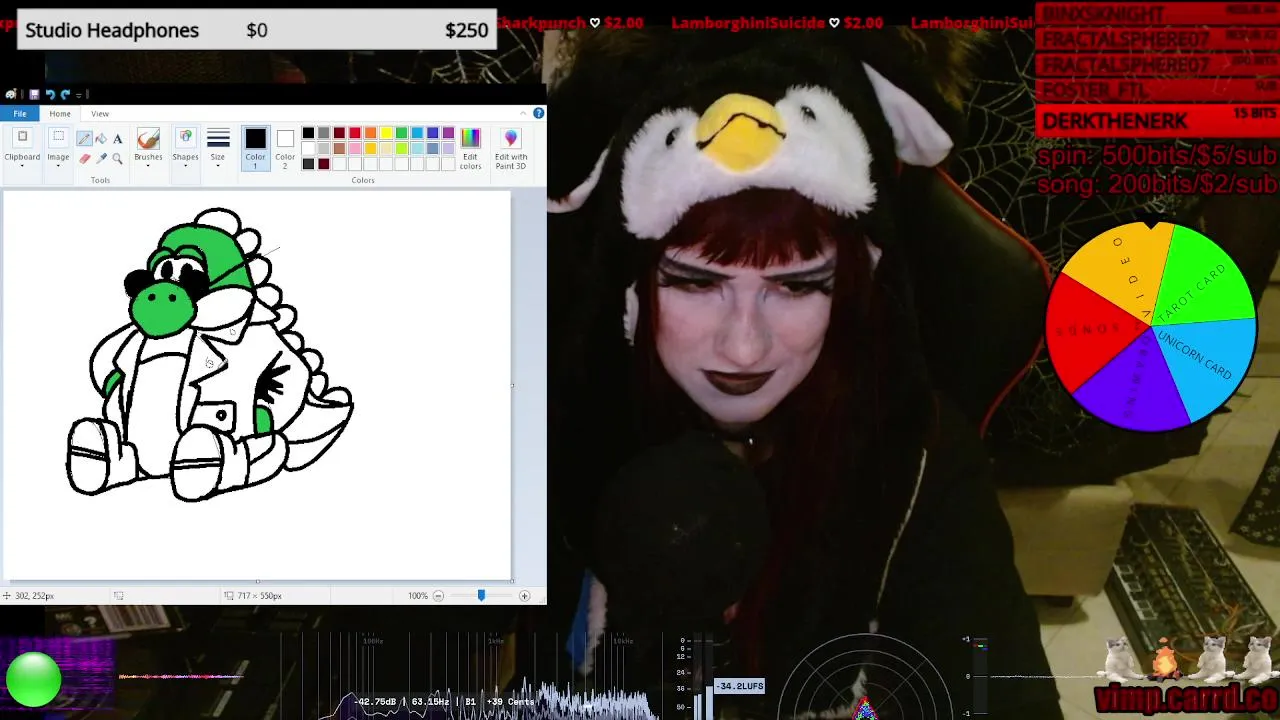Click the green orb in bottom-left overlay
Viewport: 1280px width, 720px height.
coord(33,679)
